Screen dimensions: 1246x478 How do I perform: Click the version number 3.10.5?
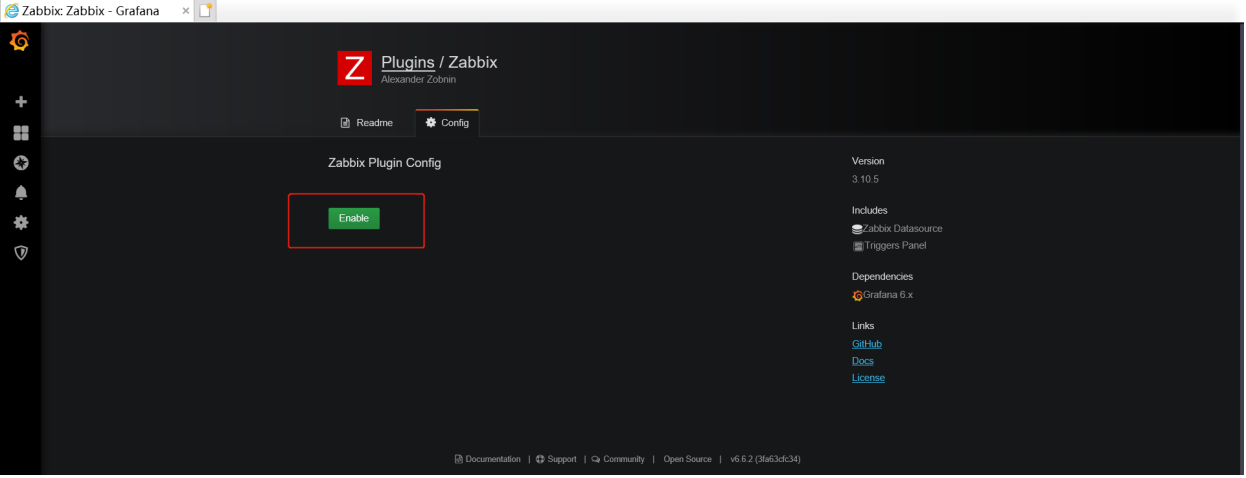pos(865,179)
